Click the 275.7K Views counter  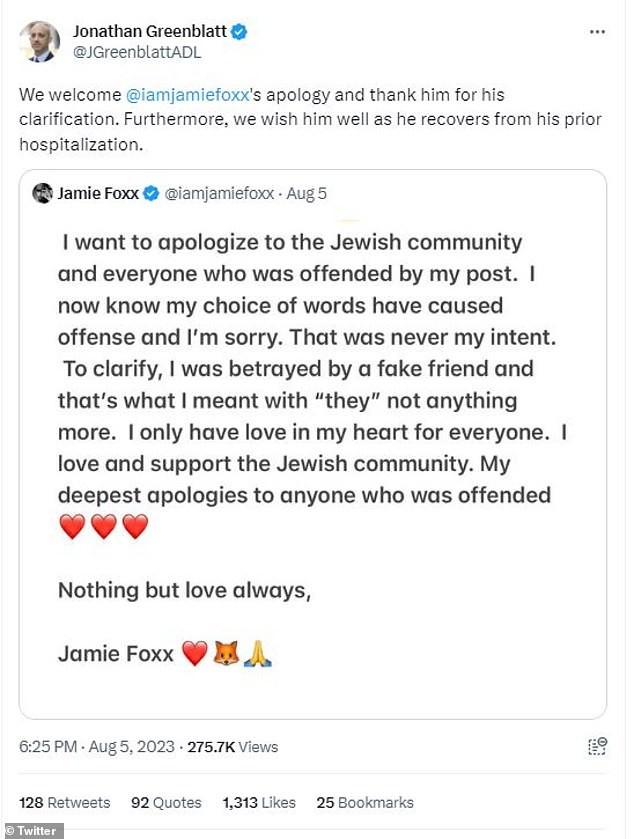coord(232,746)
